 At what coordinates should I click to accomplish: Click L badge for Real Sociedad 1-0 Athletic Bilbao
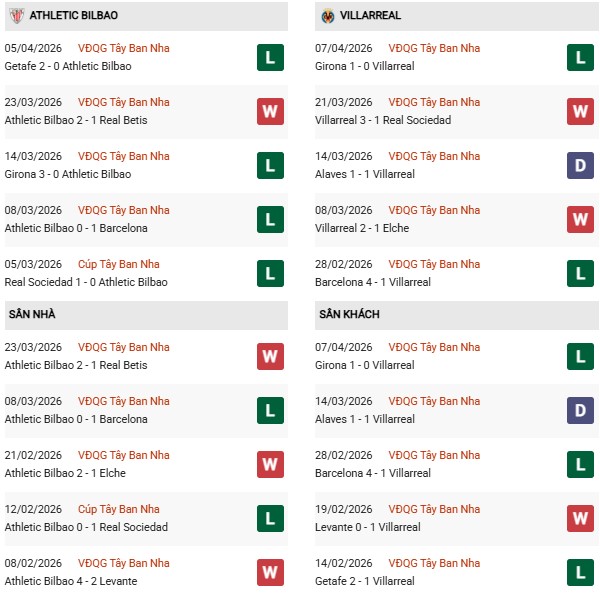[x=270, y=273]
